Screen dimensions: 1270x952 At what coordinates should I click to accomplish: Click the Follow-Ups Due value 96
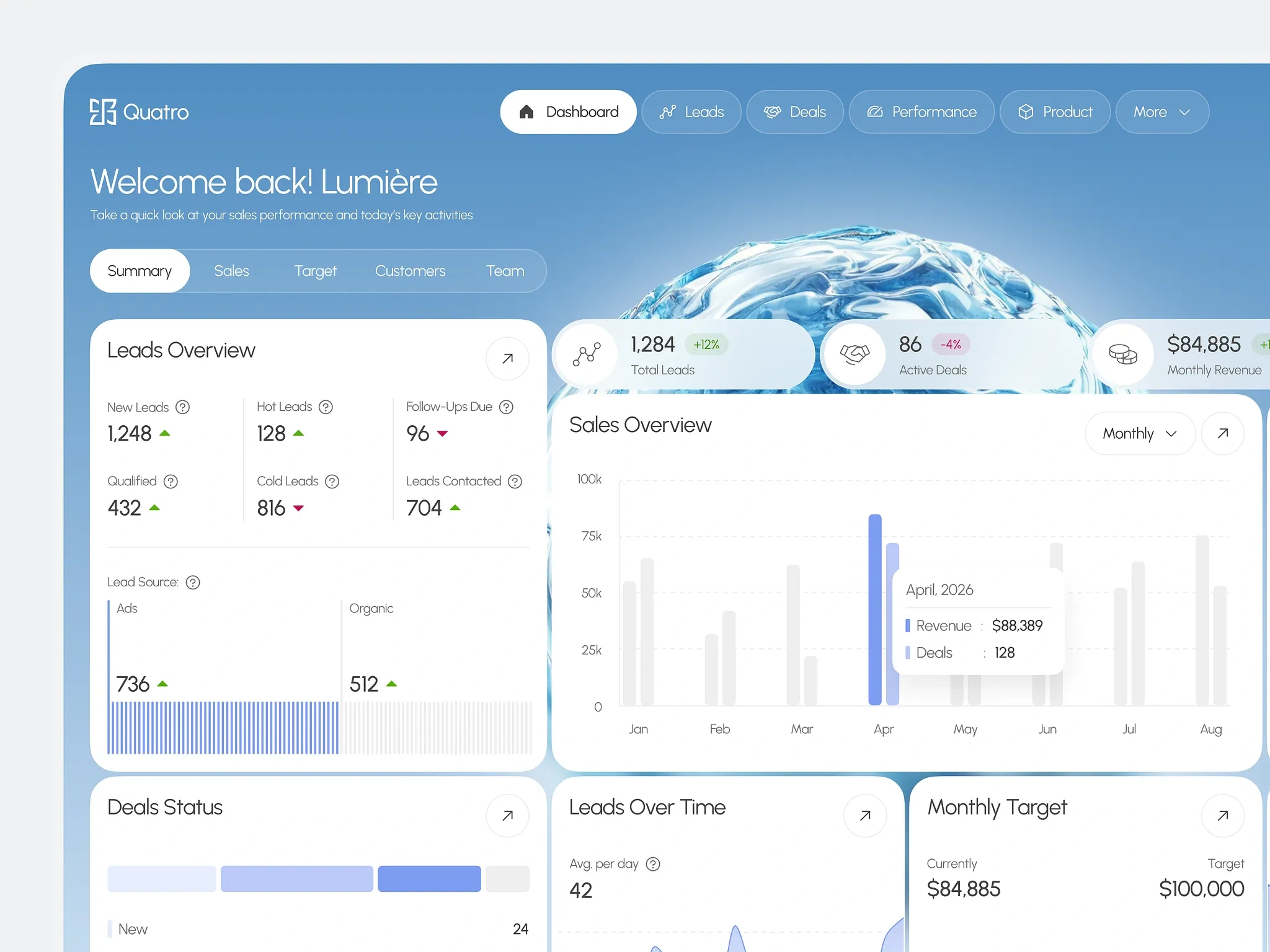(418, 433)
